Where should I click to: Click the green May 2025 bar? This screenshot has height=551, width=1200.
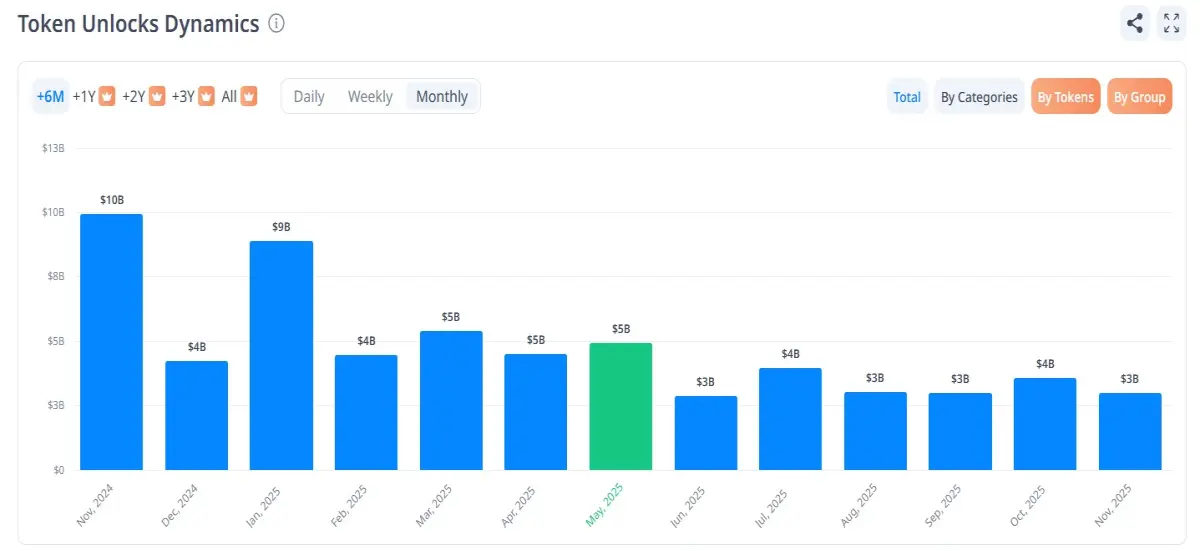click(621, 407)
